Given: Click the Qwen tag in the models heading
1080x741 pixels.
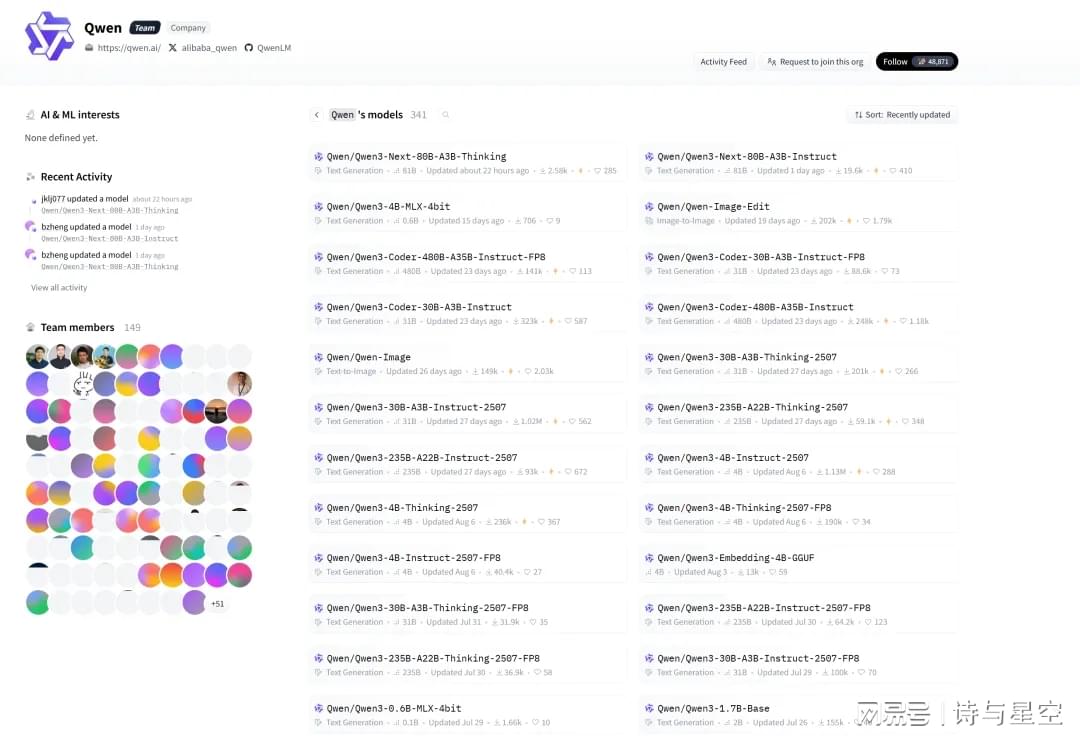Looking at the screenshot, I should [x=342, y=115].
